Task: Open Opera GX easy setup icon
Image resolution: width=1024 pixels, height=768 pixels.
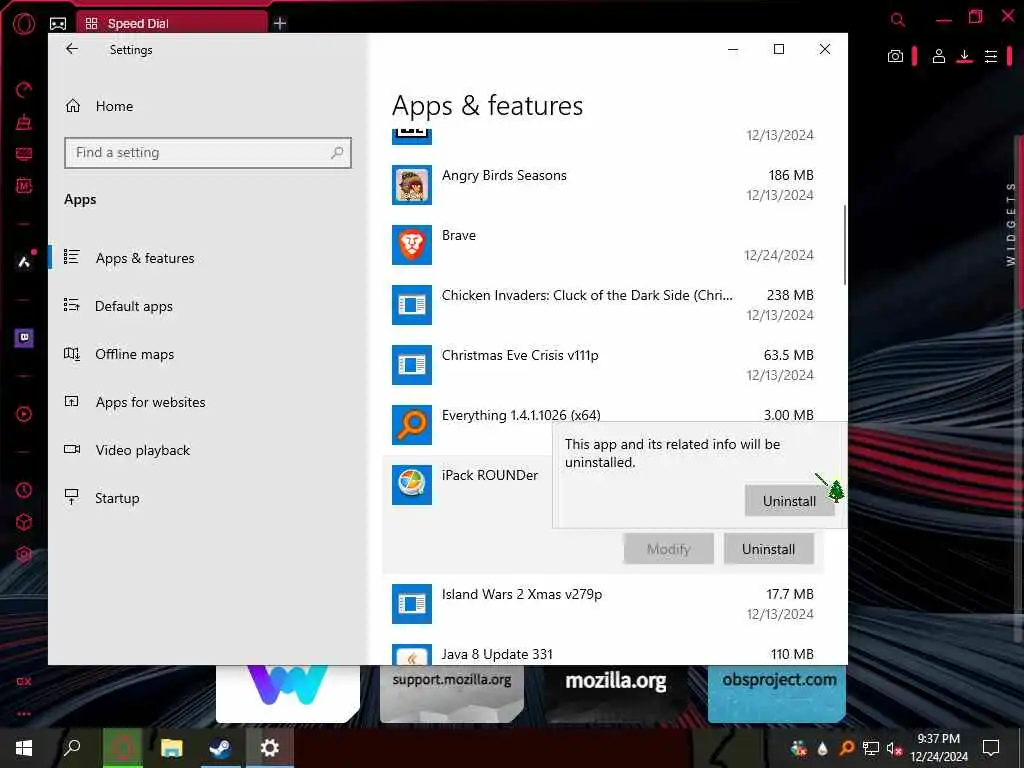Action: (x=991, y=56)
